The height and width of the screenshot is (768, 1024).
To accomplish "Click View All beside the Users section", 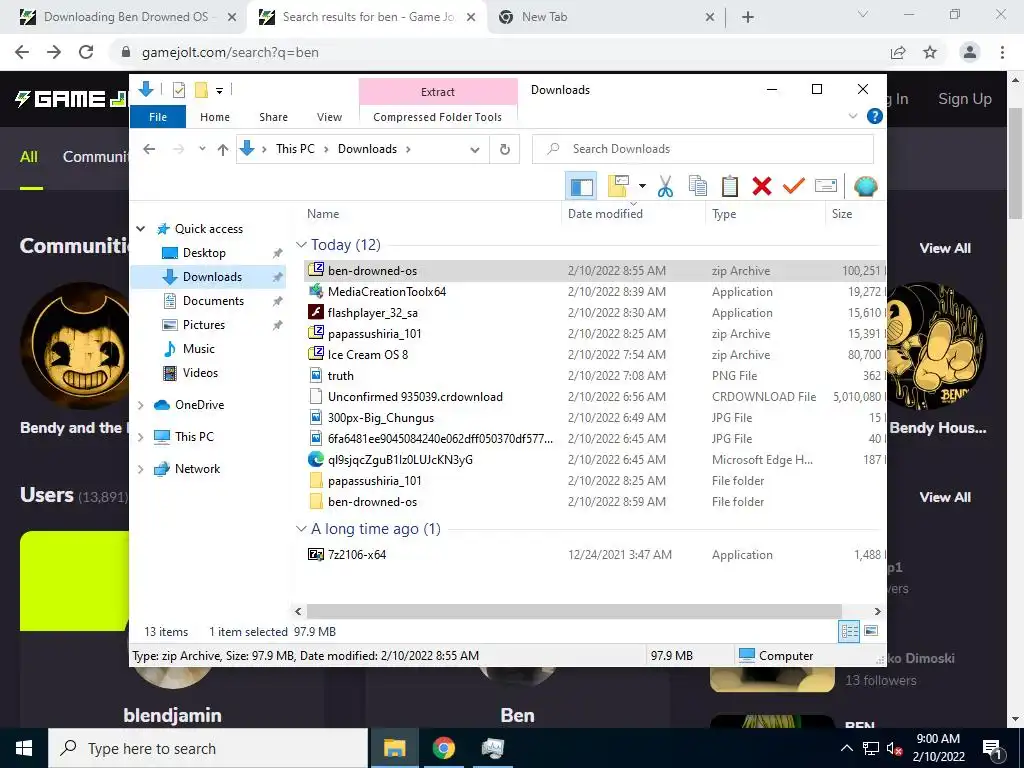I will [x=945, y=497].
